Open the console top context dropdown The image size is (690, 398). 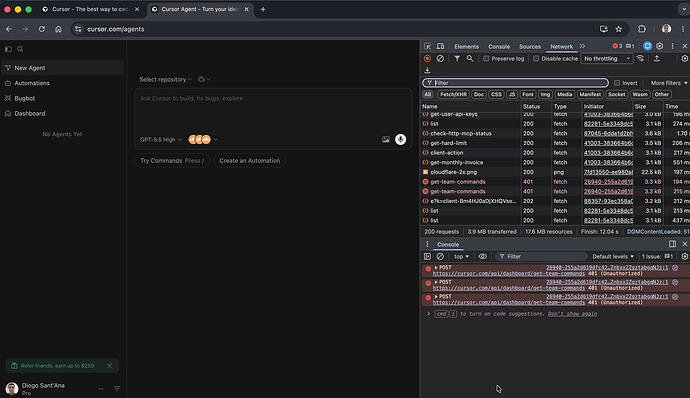coord(461,256)
